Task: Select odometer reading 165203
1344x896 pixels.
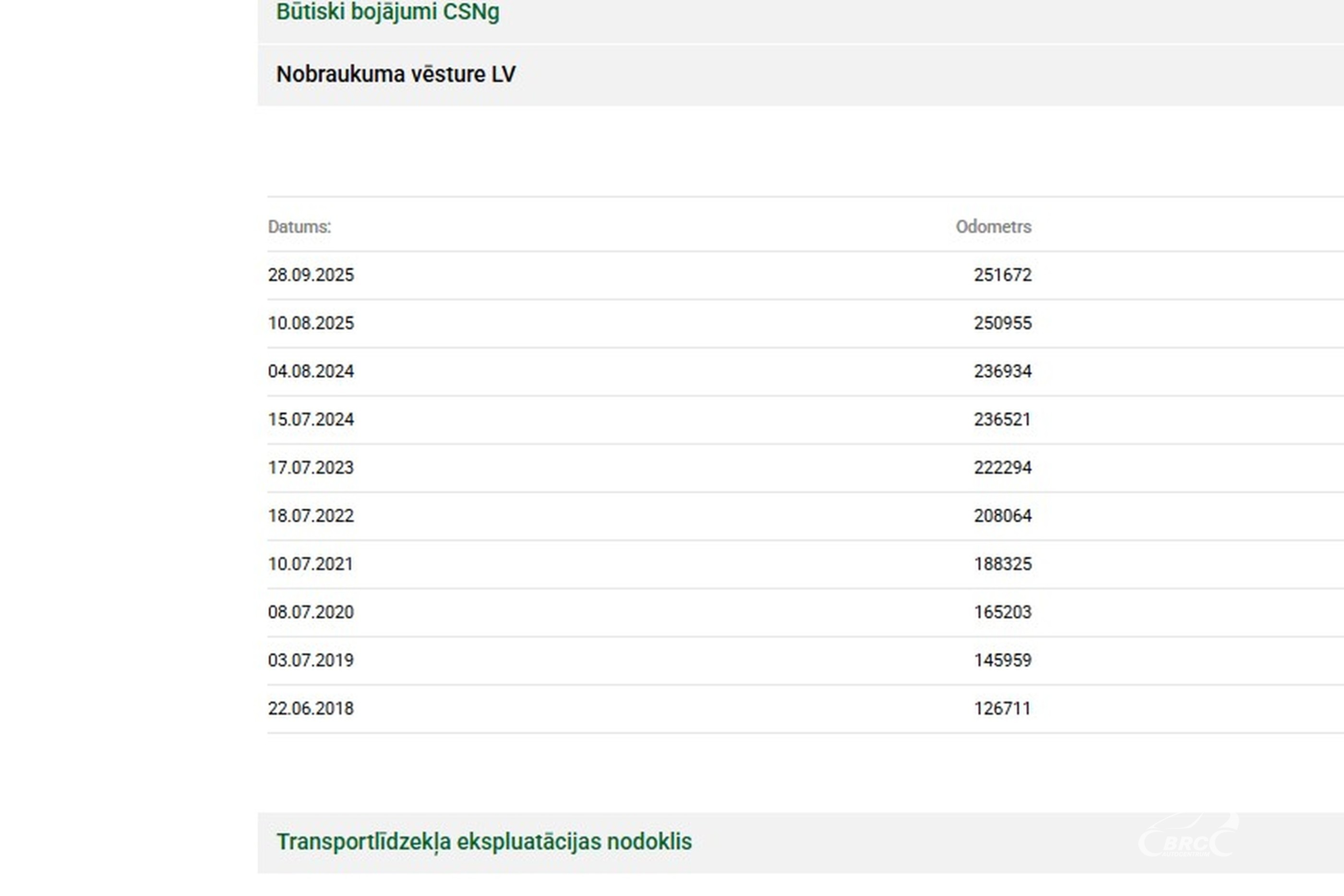Action: [1002, 612]
